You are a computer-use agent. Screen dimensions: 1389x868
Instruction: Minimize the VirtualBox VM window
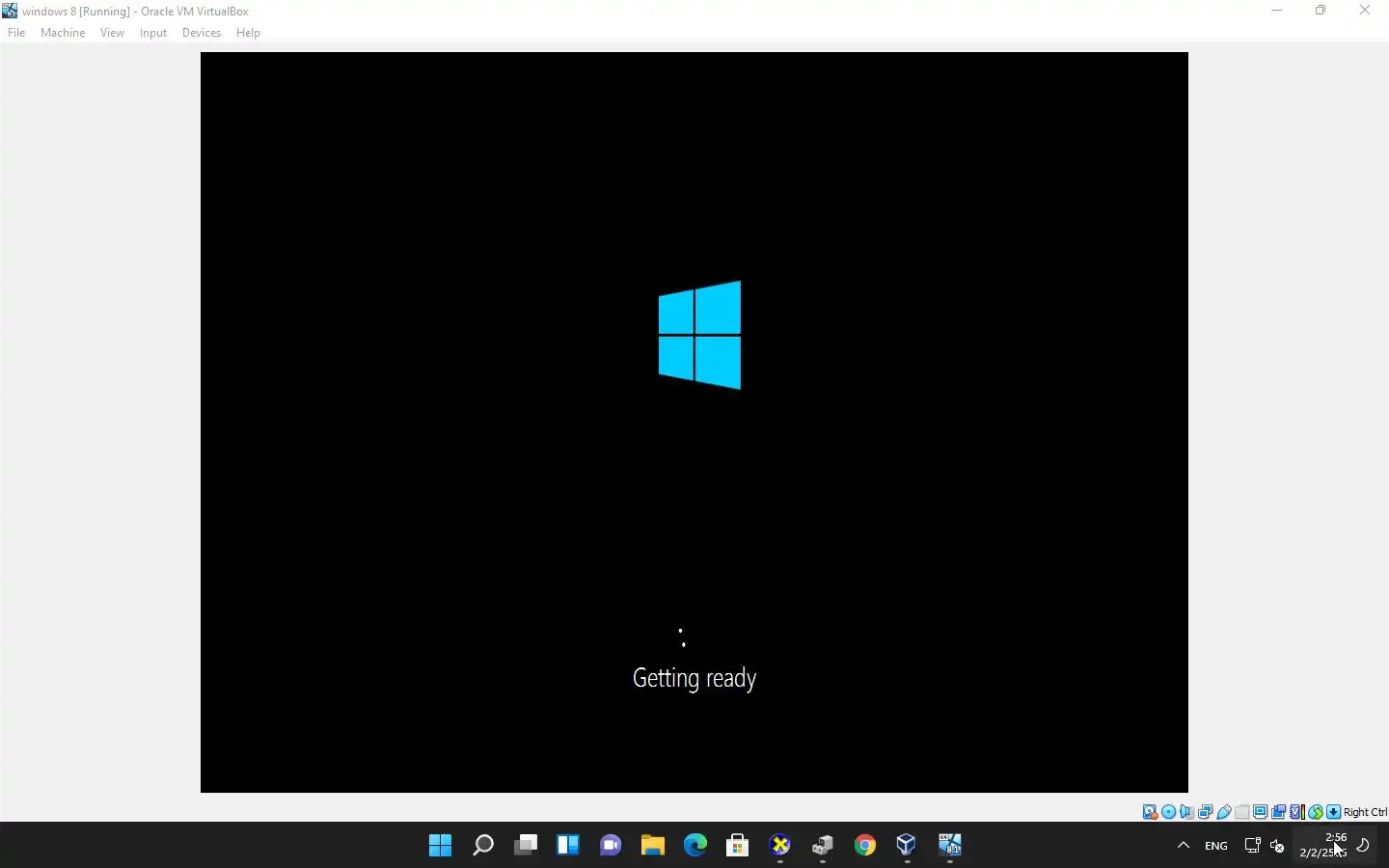[1277, 11]
